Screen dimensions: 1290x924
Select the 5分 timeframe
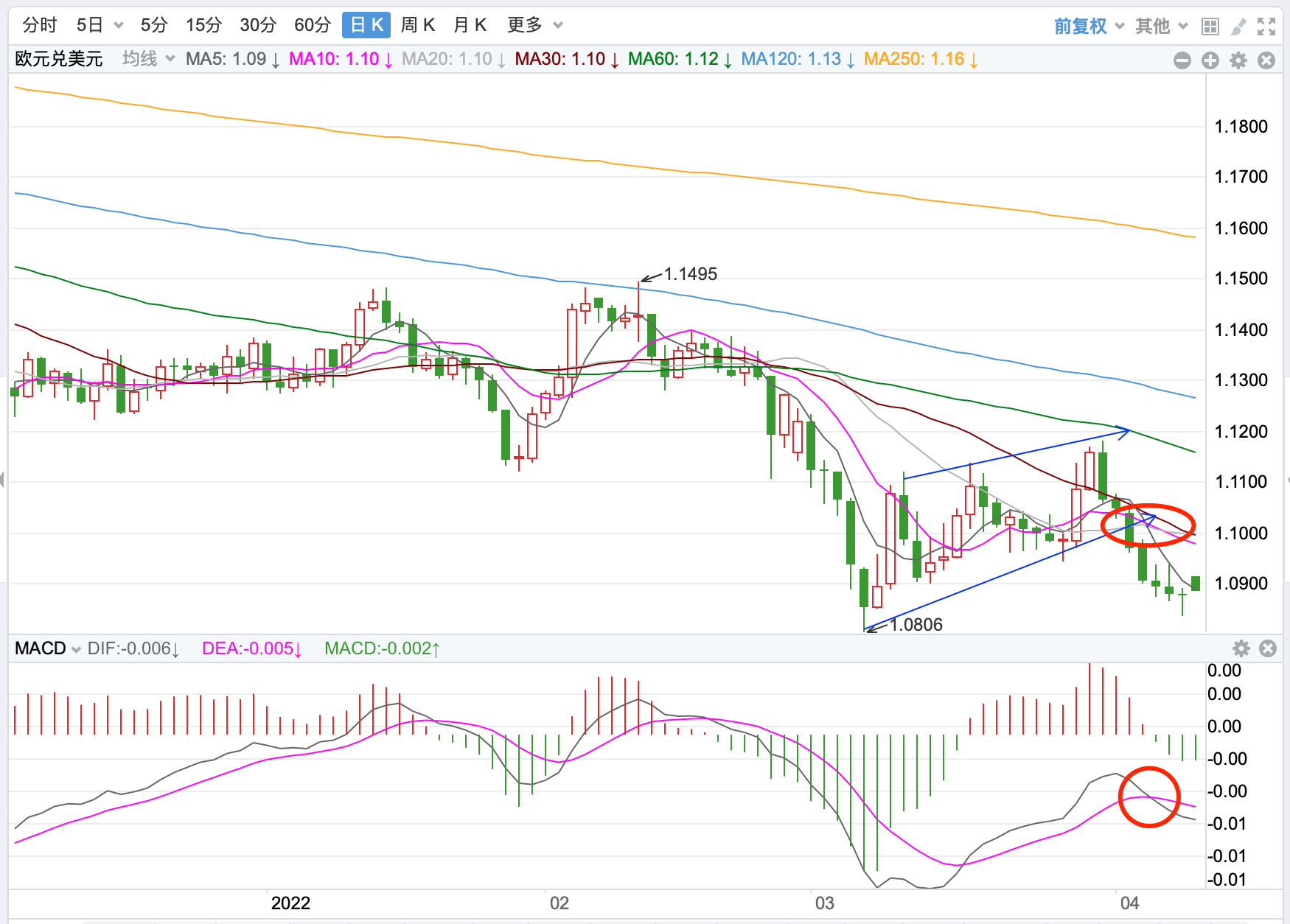[154, 25]
